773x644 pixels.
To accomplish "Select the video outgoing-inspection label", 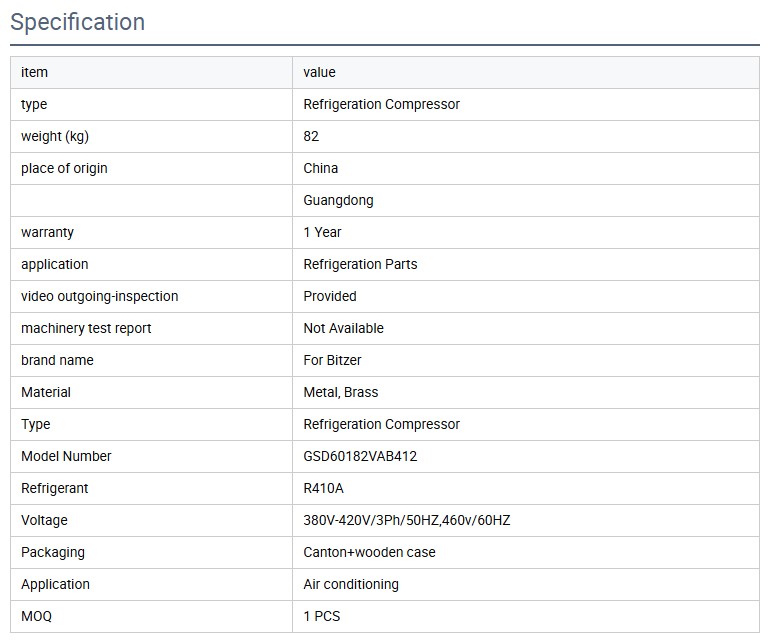I will (x=99, y=296).
